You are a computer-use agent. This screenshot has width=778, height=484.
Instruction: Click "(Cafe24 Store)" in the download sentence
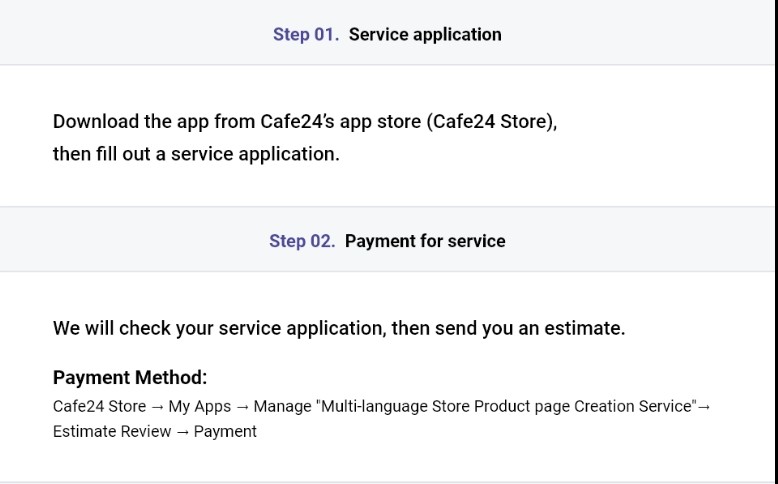[x=490, y=122]
